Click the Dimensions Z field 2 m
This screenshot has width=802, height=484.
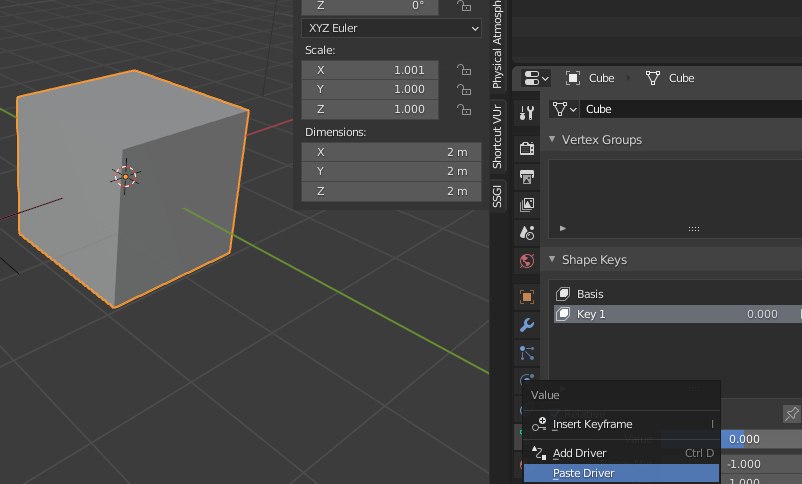click(x=391, y=191)
